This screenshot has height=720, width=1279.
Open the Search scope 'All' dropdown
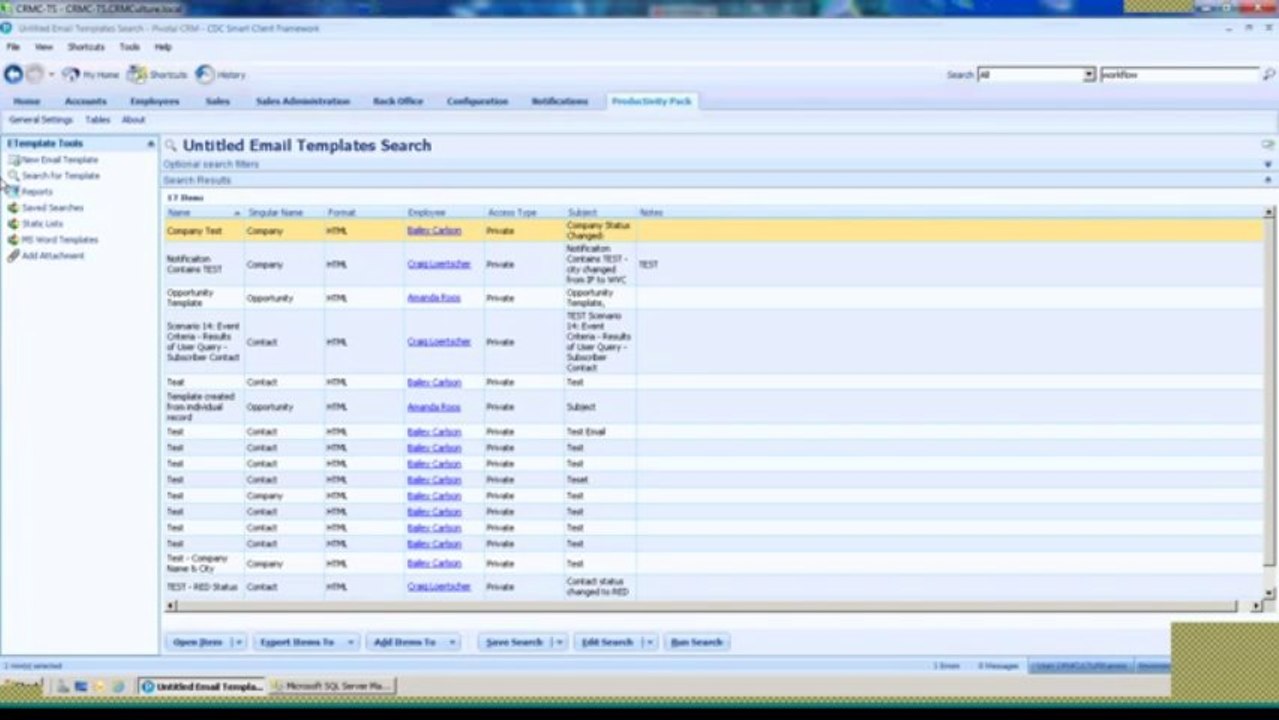tap(1090, 75)
